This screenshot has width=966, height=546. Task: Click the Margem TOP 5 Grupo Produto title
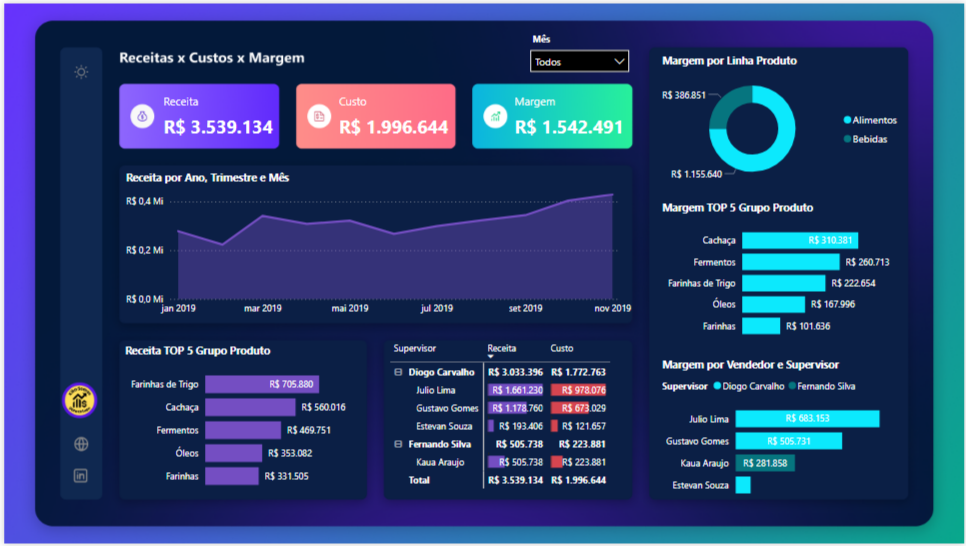tap(737, 208)
